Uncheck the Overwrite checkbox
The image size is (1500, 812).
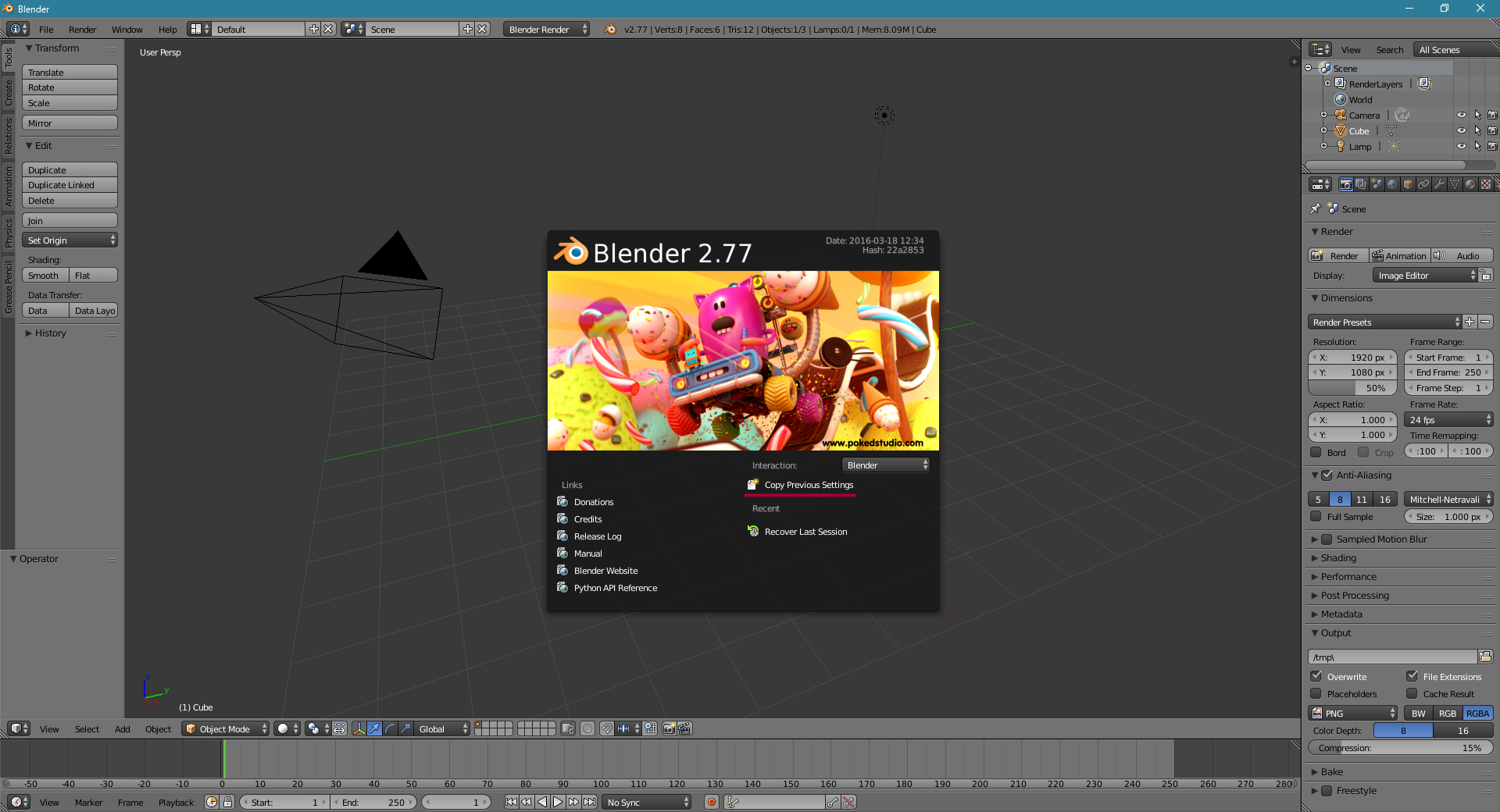coord(1316,676)
